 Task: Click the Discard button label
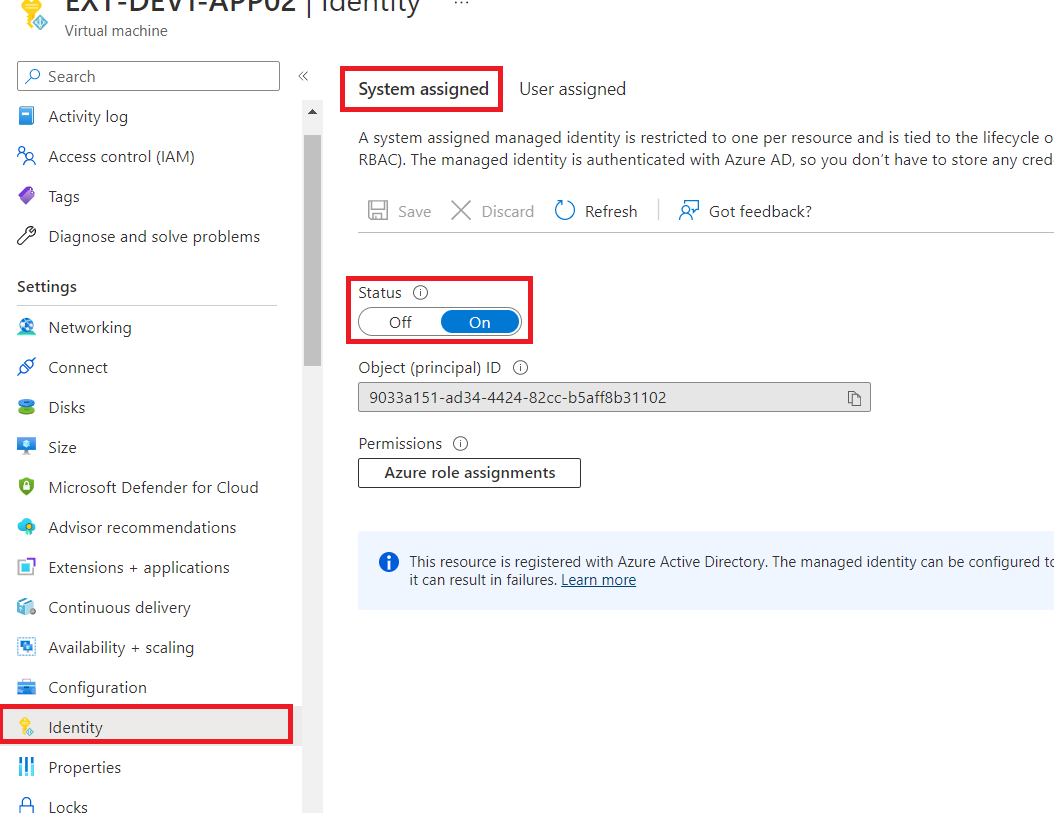[x=508, y=211]
